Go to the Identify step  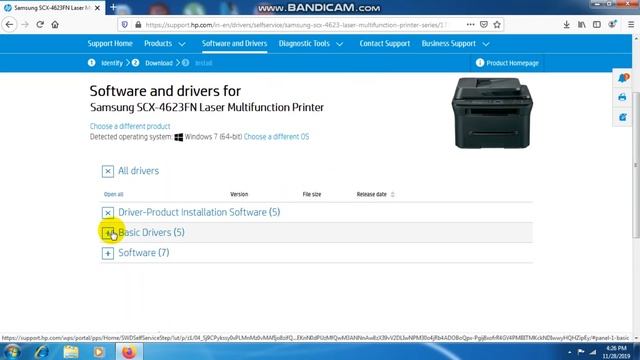pyautogui.click(x=112, y=63)
